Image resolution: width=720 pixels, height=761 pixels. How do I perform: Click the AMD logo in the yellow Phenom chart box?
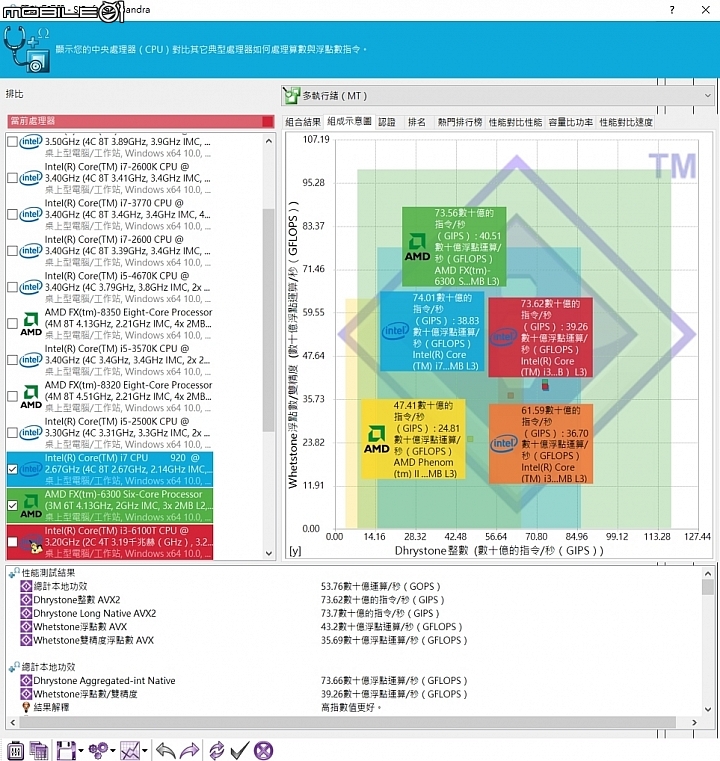(376, 440)
